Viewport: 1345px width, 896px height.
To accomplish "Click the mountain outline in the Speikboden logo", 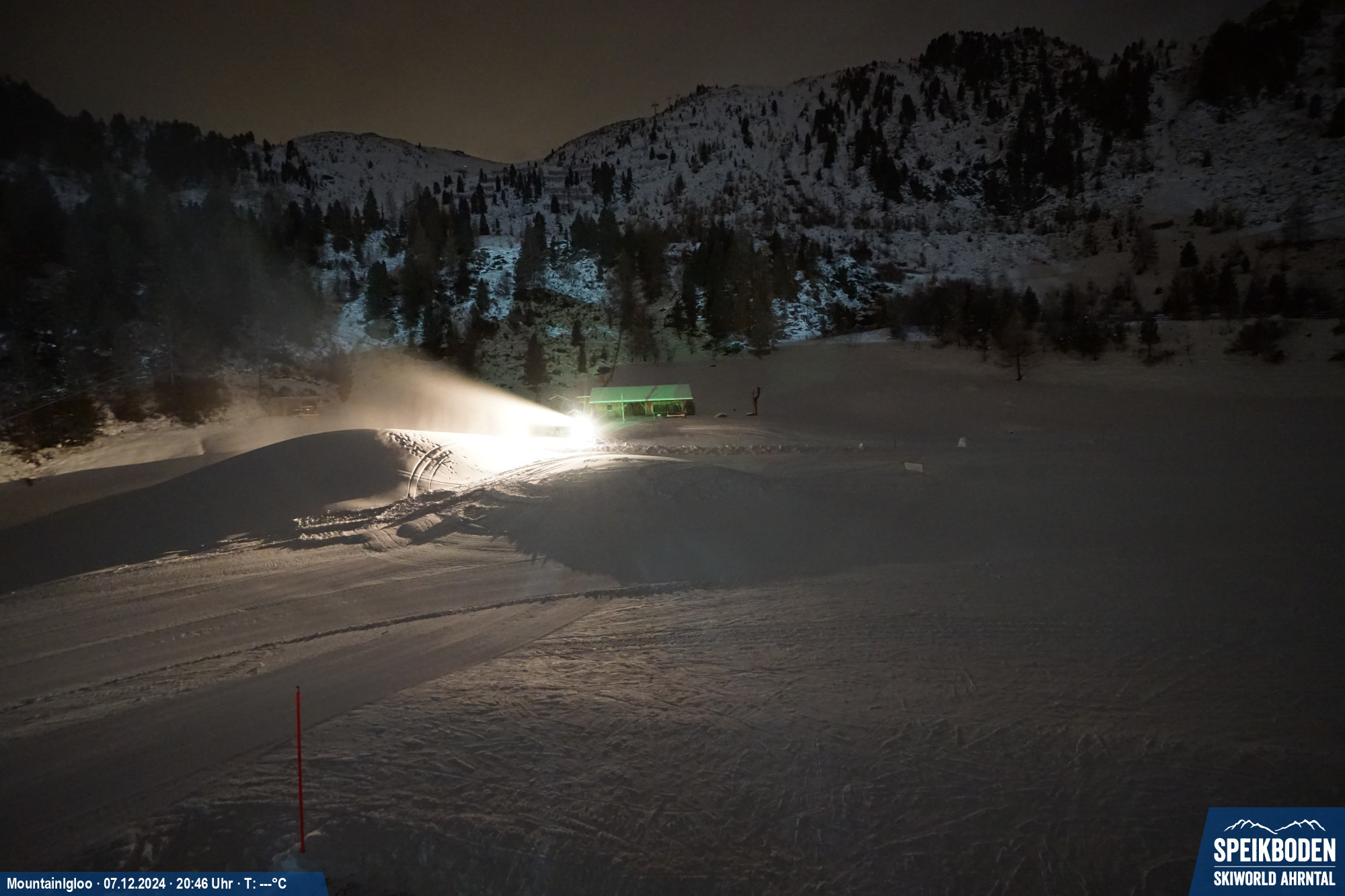I will 1274,825.
